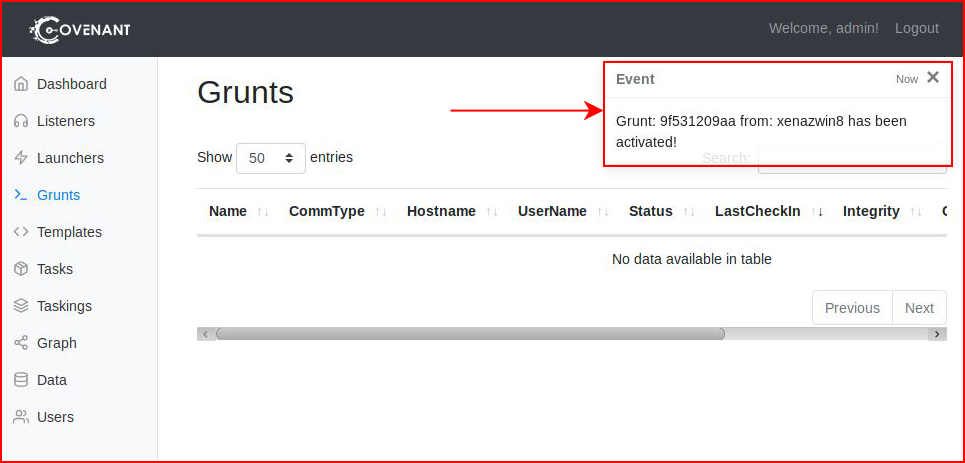
Task: Open the Dashboard page
Action: (x=71, y=84)
